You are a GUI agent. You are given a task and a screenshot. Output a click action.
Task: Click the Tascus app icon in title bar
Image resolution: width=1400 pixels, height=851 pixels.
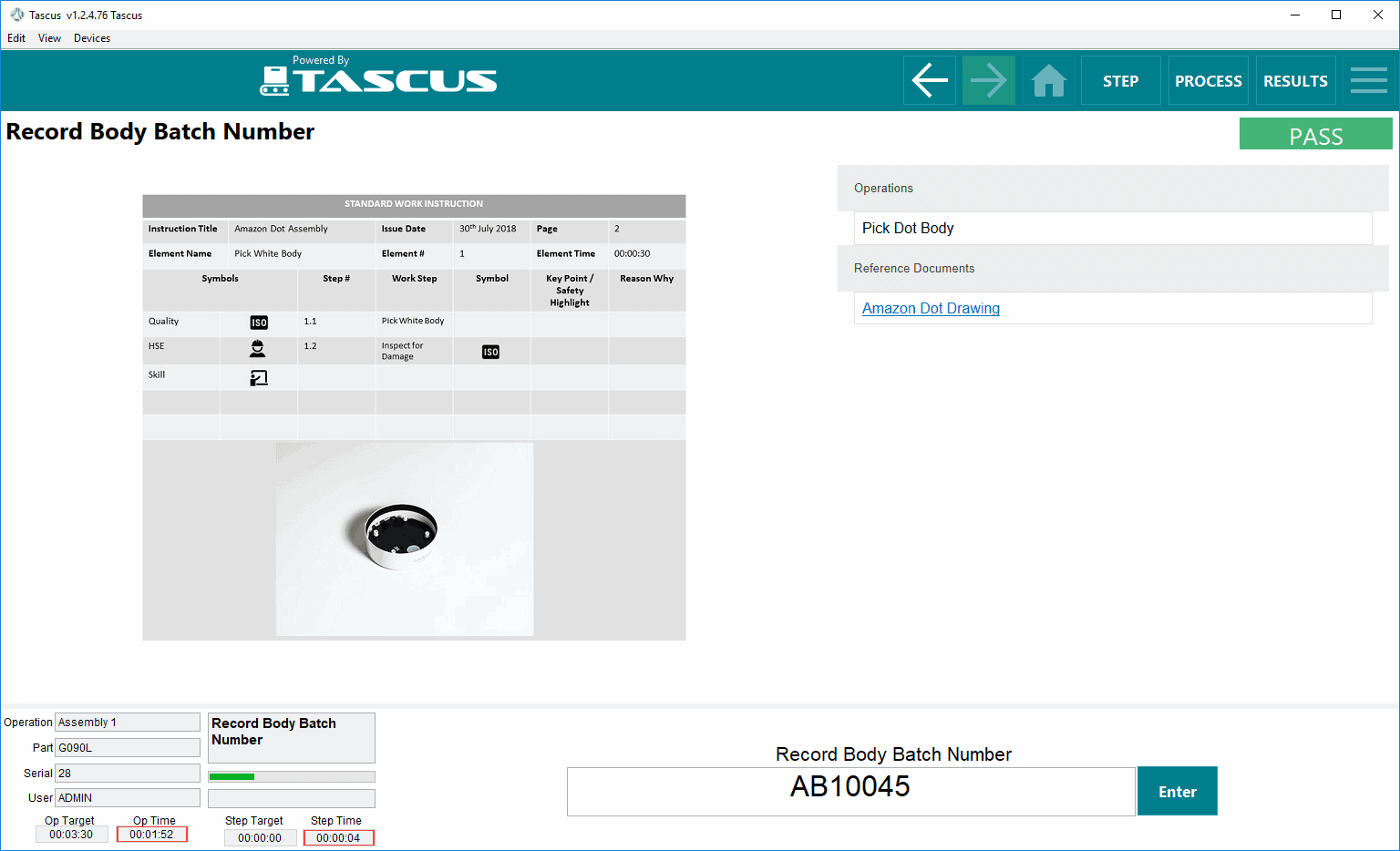pos(16,15)
